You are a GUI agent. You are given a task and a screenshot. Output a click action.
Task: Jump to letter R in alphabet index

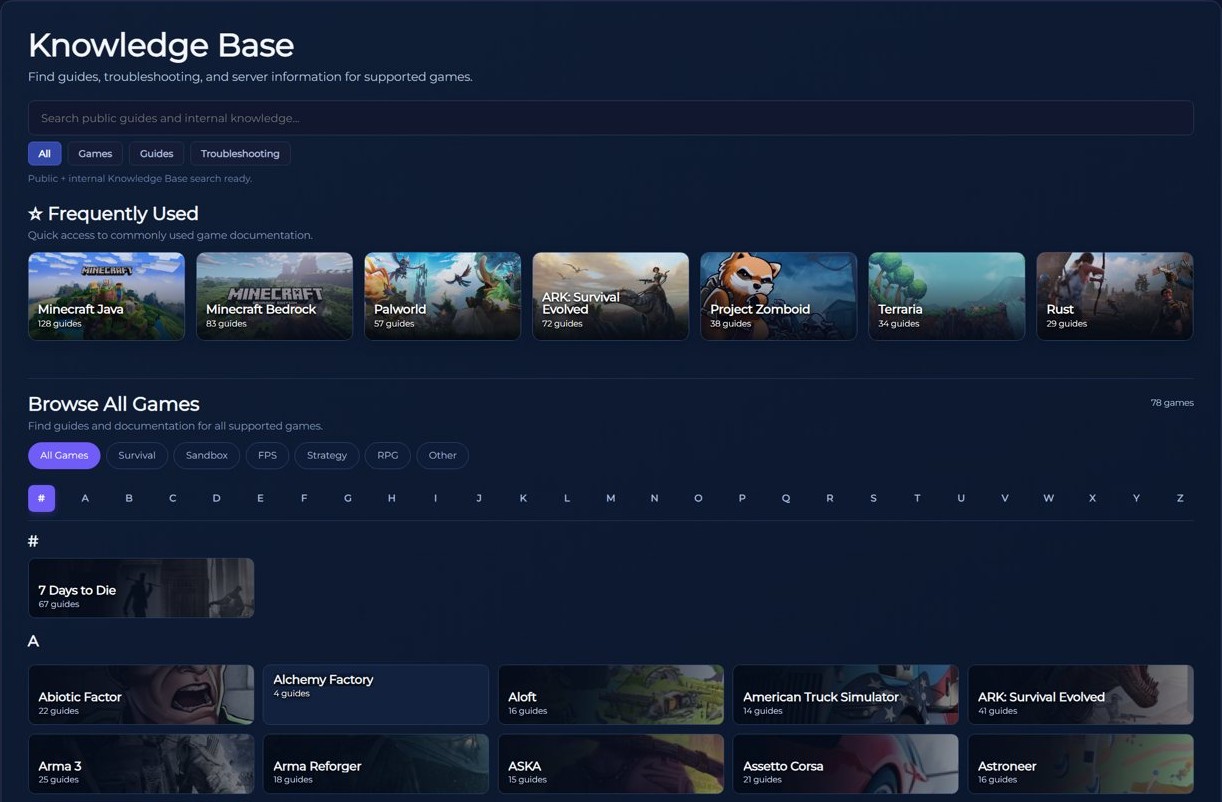tap(829, 498)
